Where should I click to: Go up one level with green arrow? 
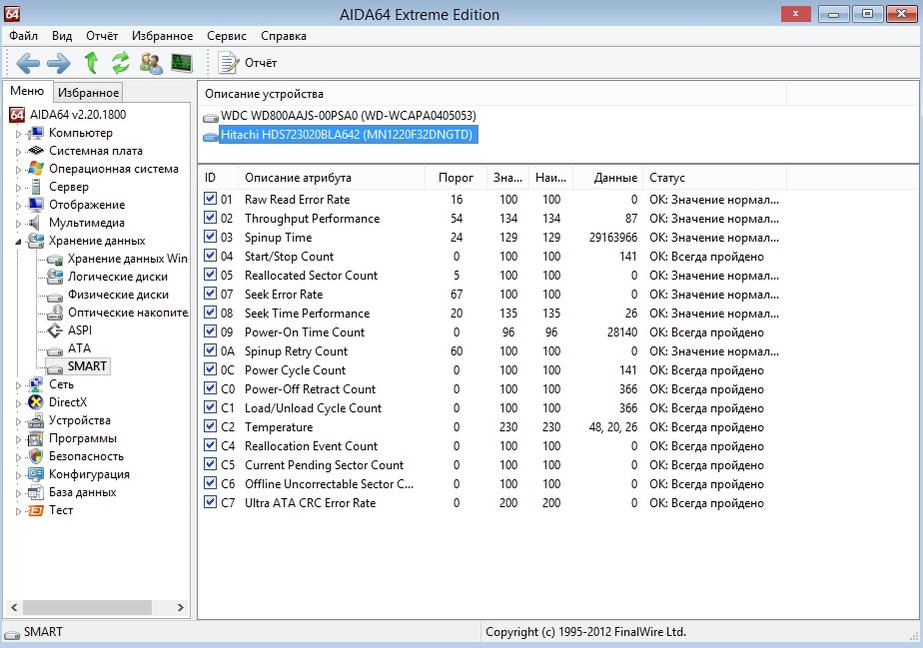point(91,62)
